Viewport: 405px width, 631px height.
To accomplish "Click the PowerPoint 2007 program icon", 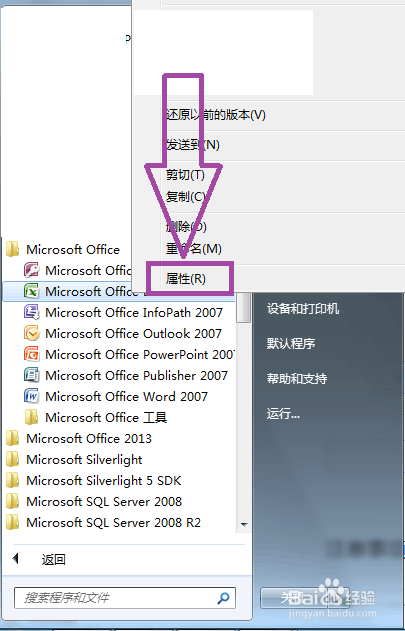I will click(31, 354).
